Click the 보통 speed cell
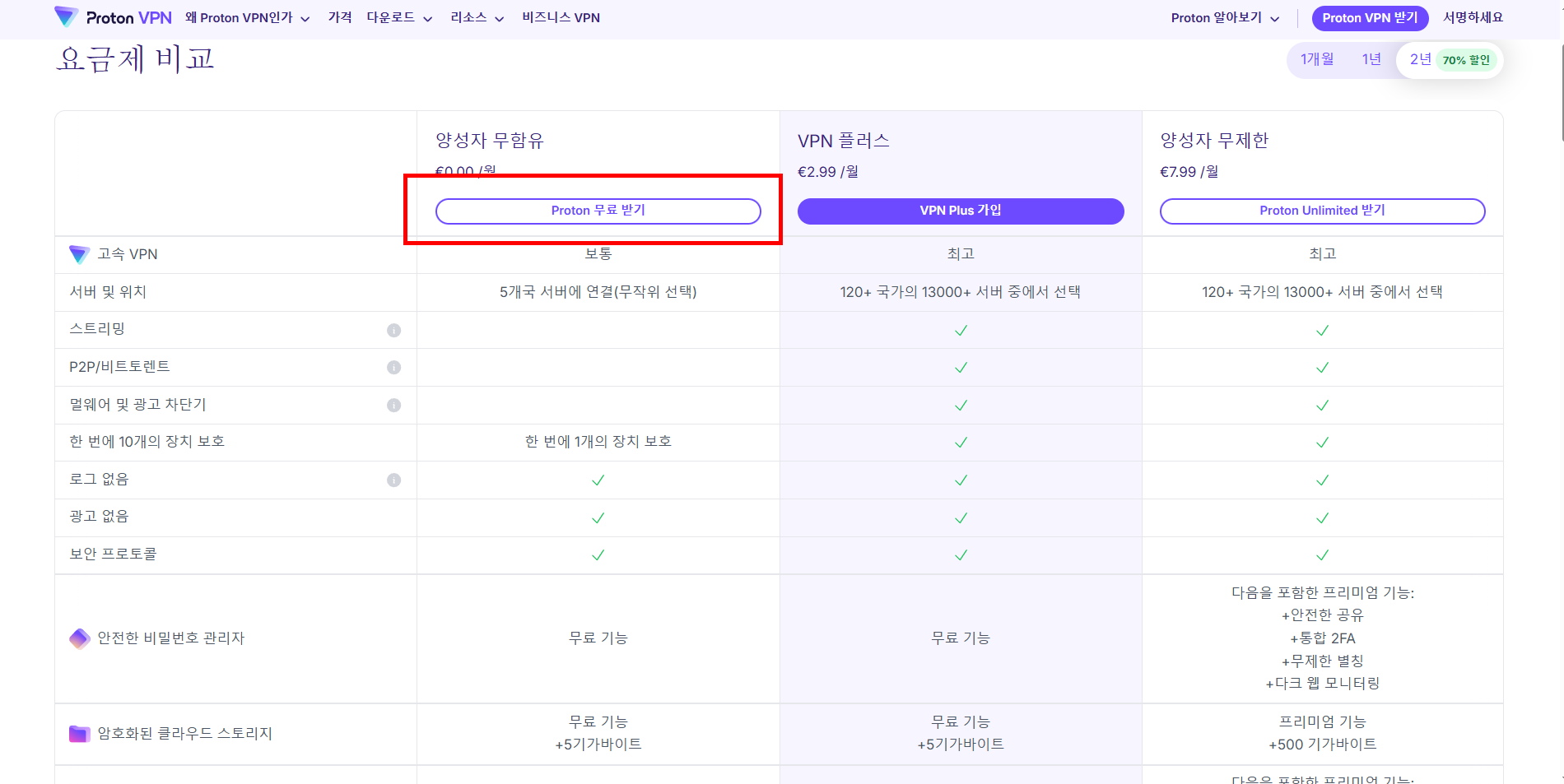Image resolution: width=1564 pixels, height=784 pixels. [x=598, y=254]
